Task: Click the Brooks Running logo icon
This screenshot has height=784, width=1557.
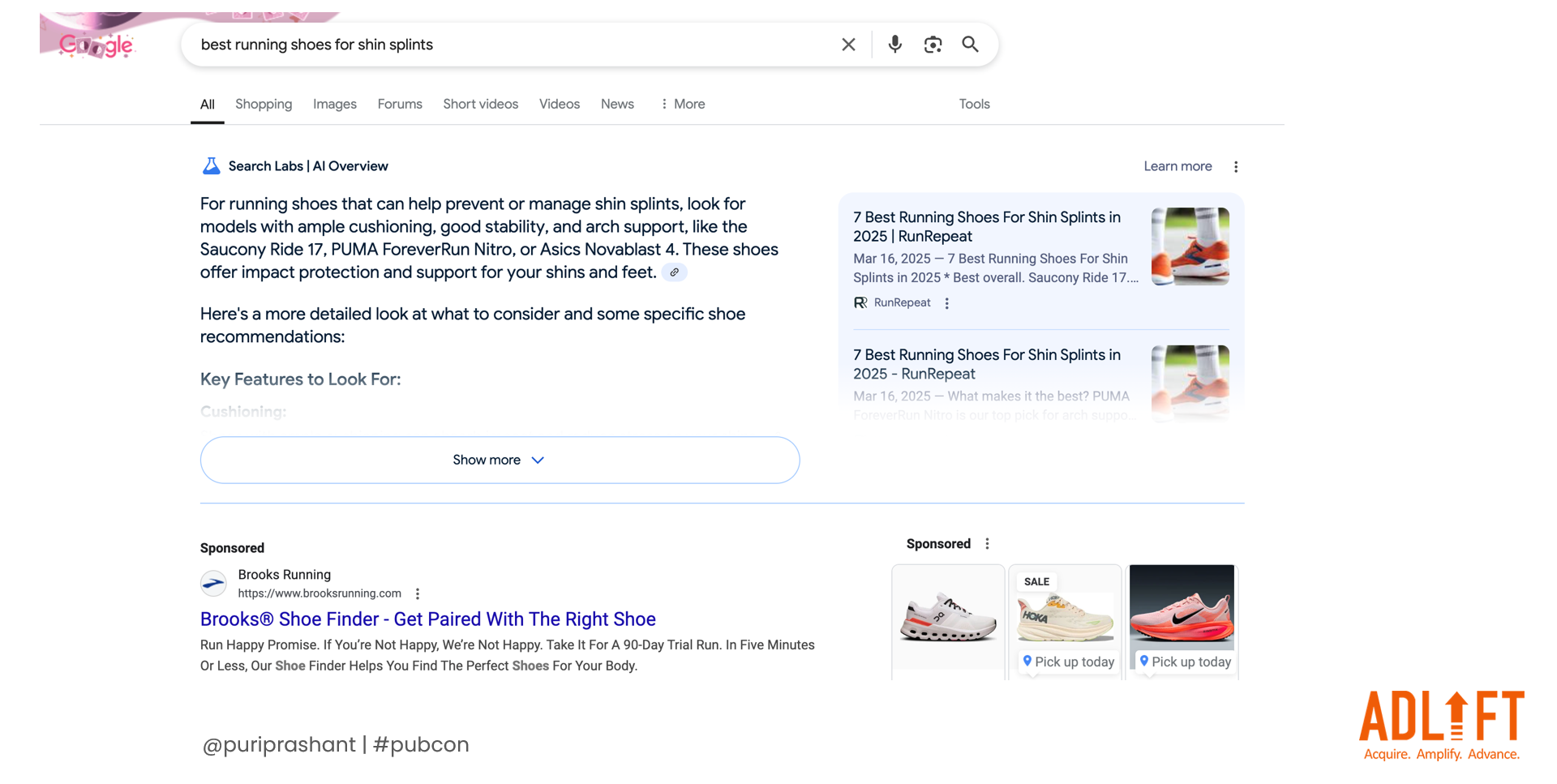Action: tap(213, 583)
